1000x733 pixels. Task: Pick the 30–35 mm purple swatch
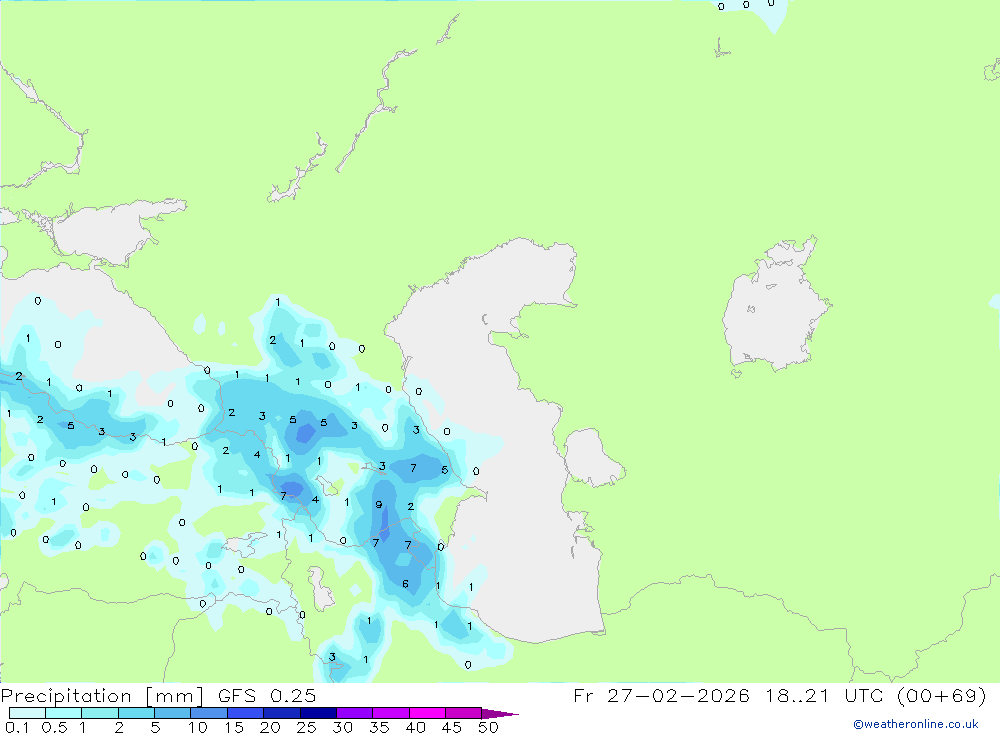pyautogui.click(x=355, y=713)
